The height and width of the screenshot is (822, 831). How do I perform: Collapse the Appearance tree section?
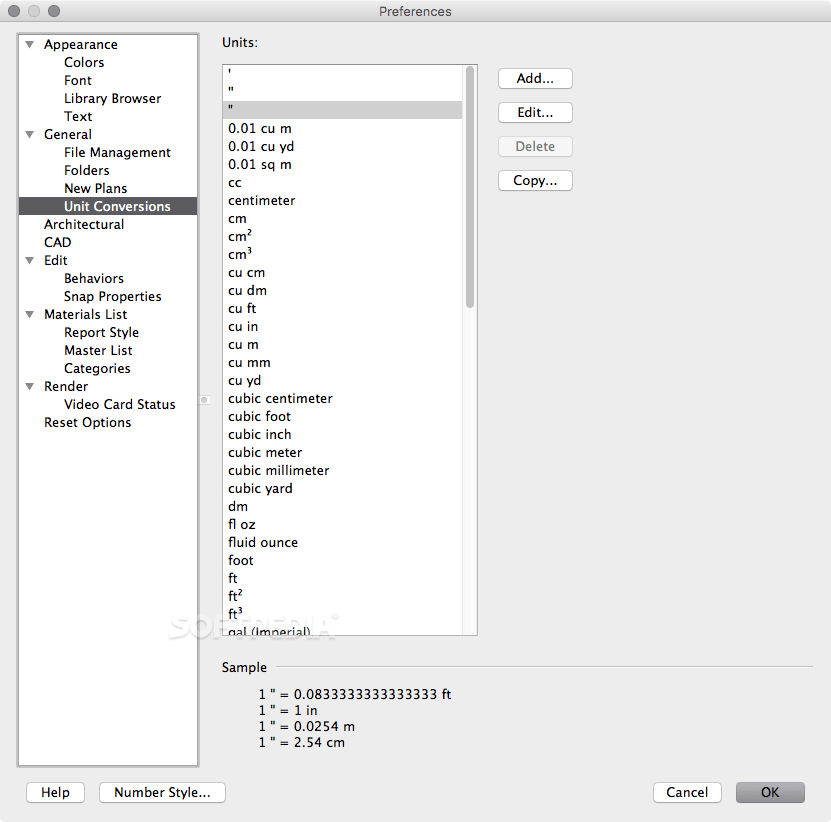click(30, 45)
